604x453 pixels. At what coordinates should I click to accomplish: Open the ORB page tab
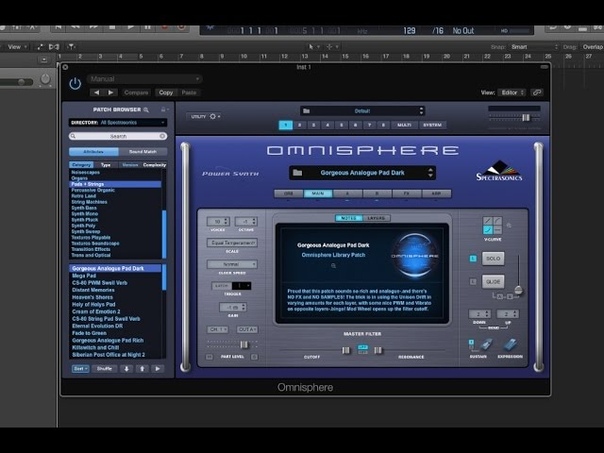pos(289,193)
